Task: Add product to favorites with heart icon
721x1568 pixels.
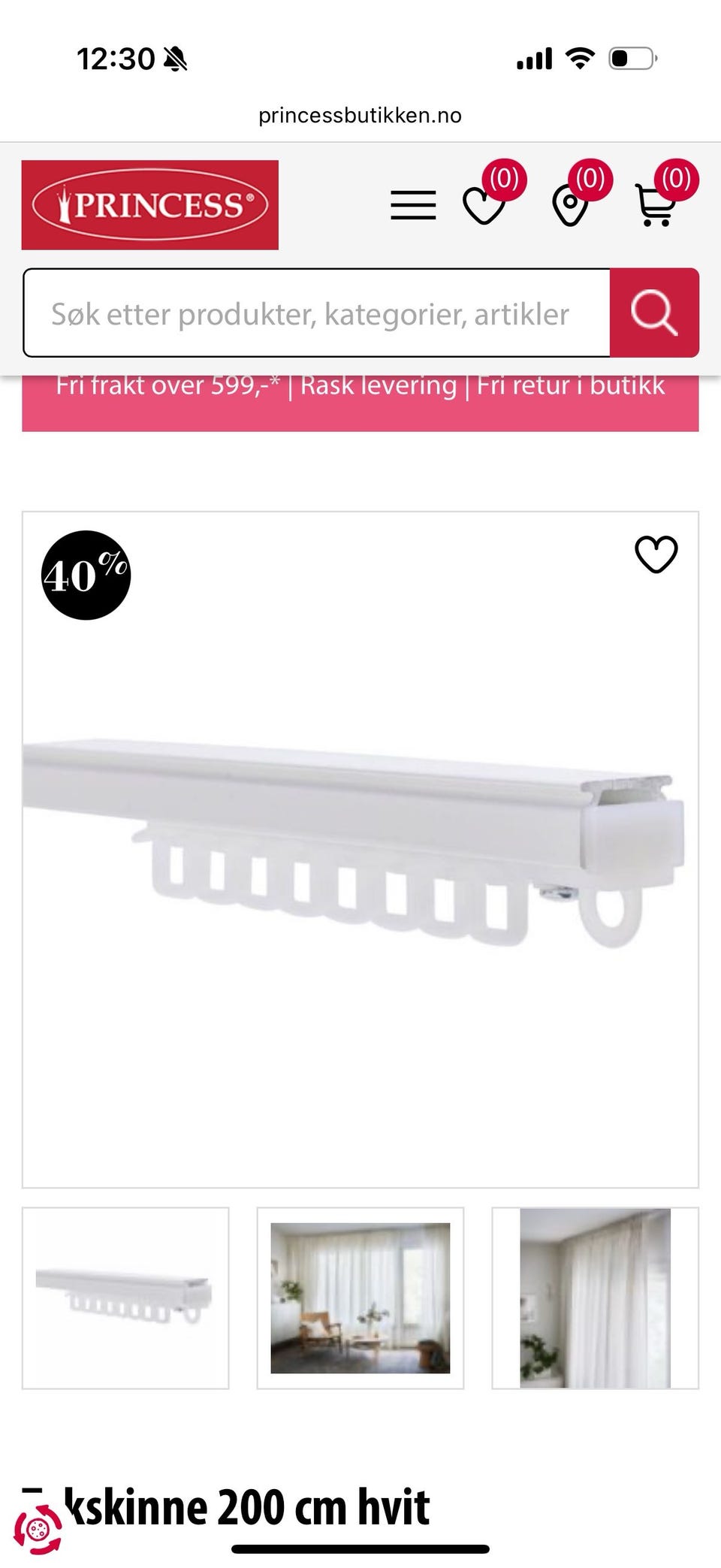Action: (656, 554)
